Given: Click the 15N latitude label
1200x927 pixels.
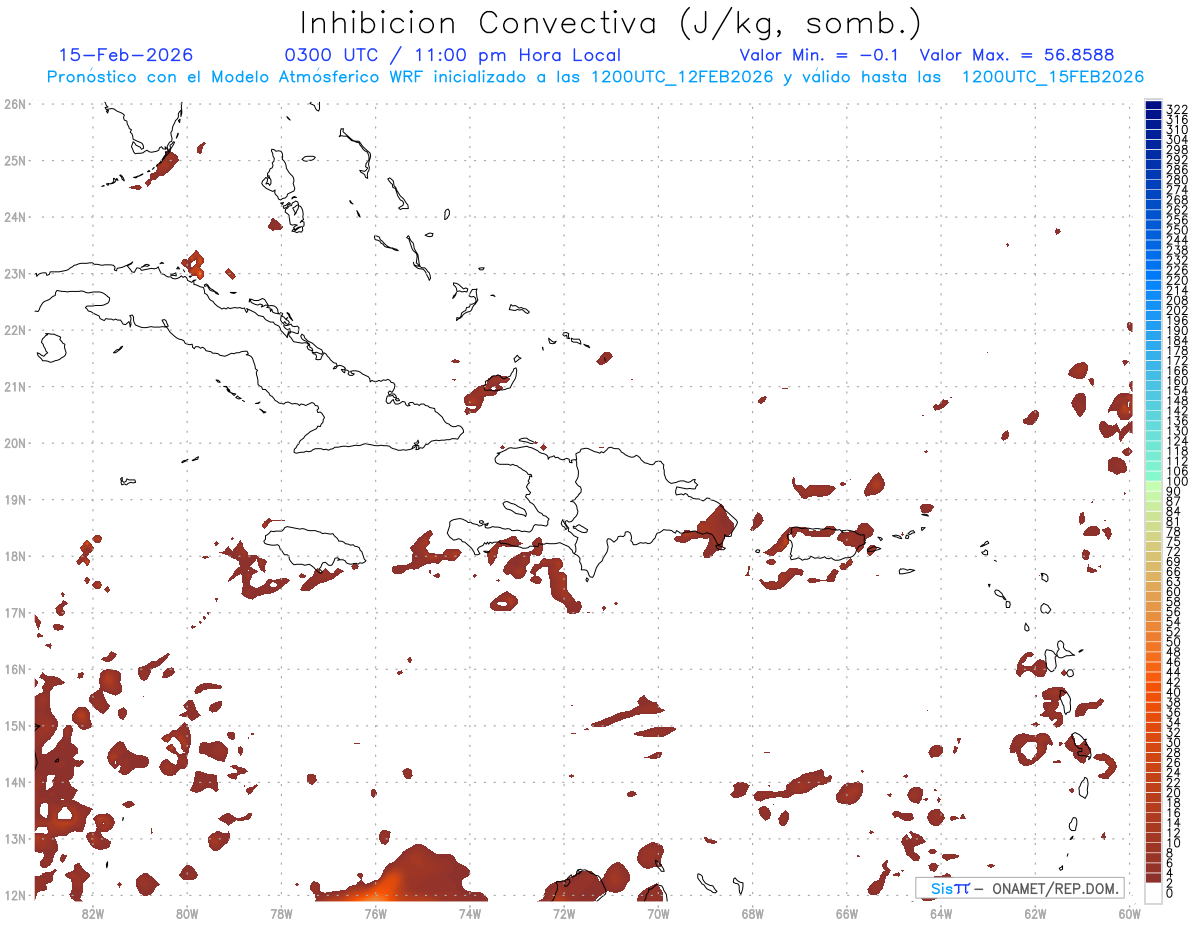Looking at the screenshot, I should click(x=15, y=725).
